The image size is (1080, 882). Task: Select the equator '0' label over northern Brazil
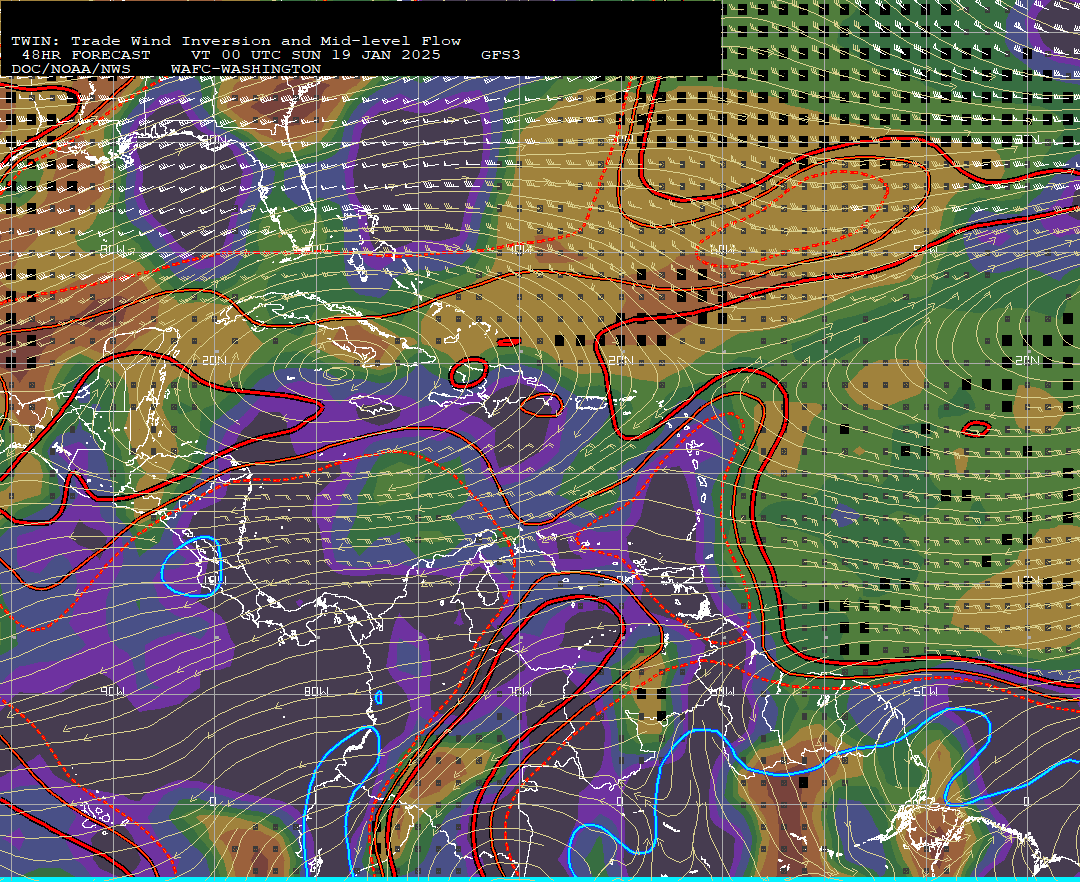tap(619, 801)
